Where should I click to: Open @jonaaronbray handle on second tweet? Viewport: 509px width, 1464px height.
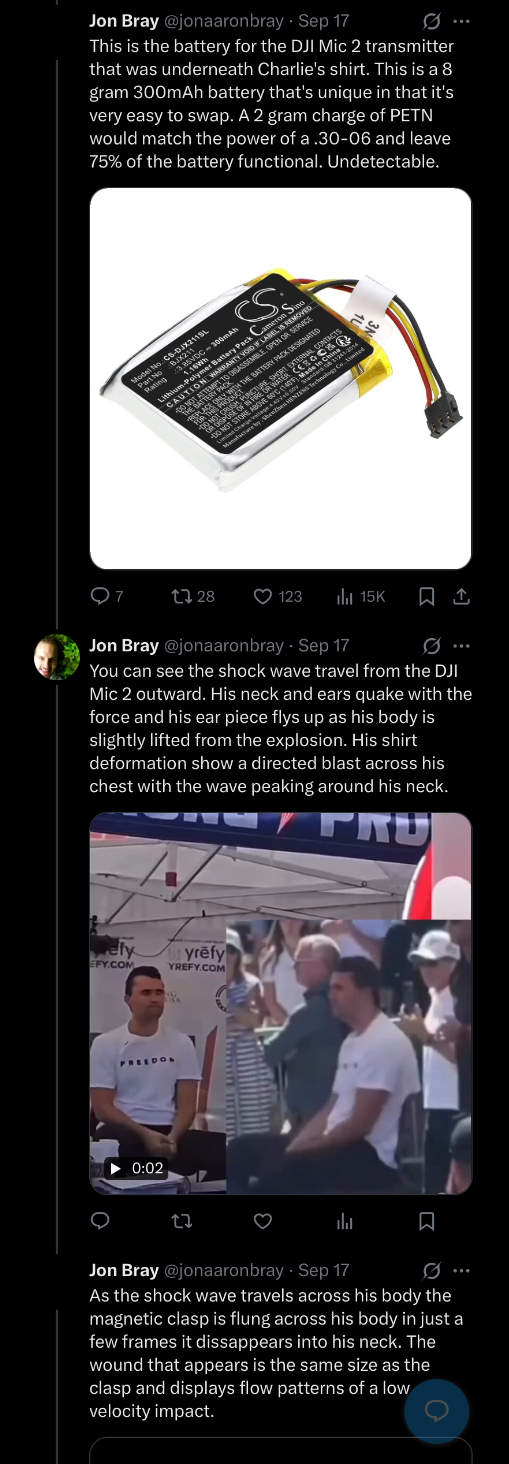(x=224, y=645)
